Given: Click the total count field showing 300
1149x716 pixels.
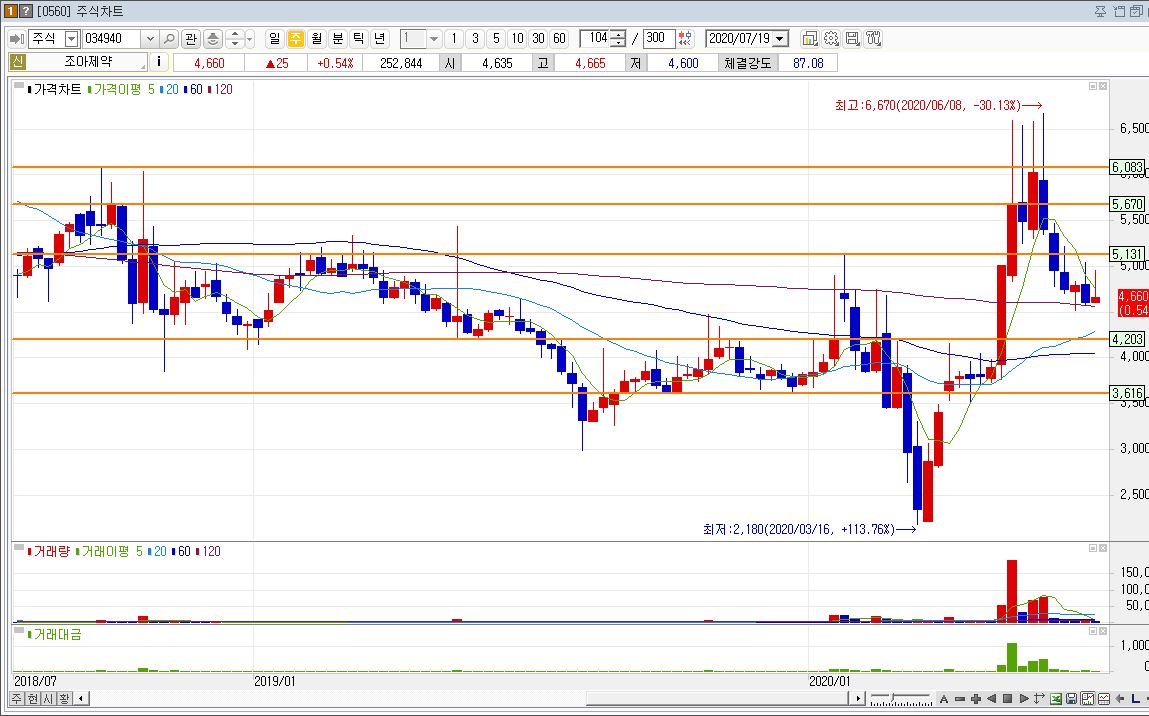Looking at the screenshot, I should (659, 38).
